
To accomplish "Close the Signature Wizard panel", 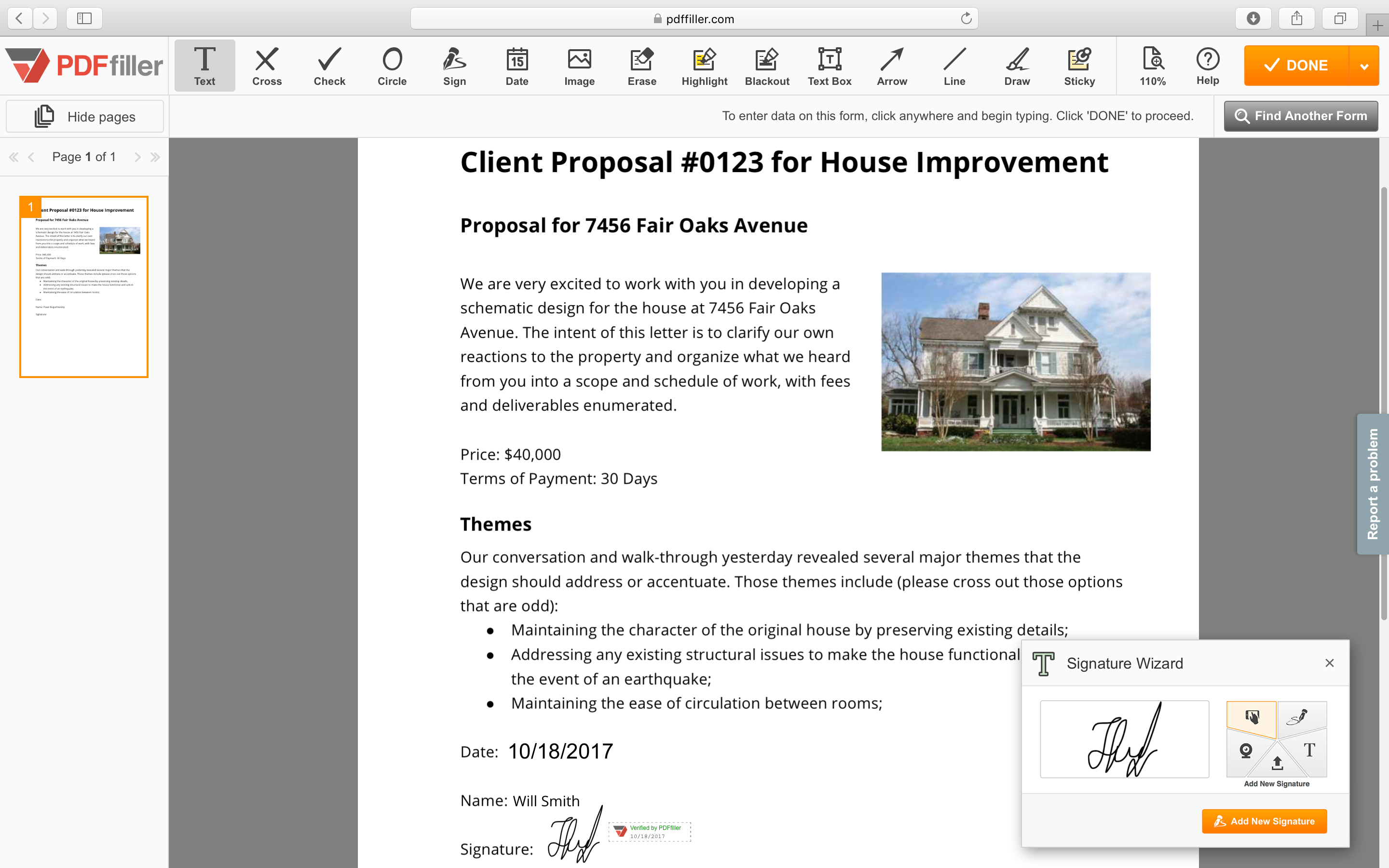I will point(1329,663).
